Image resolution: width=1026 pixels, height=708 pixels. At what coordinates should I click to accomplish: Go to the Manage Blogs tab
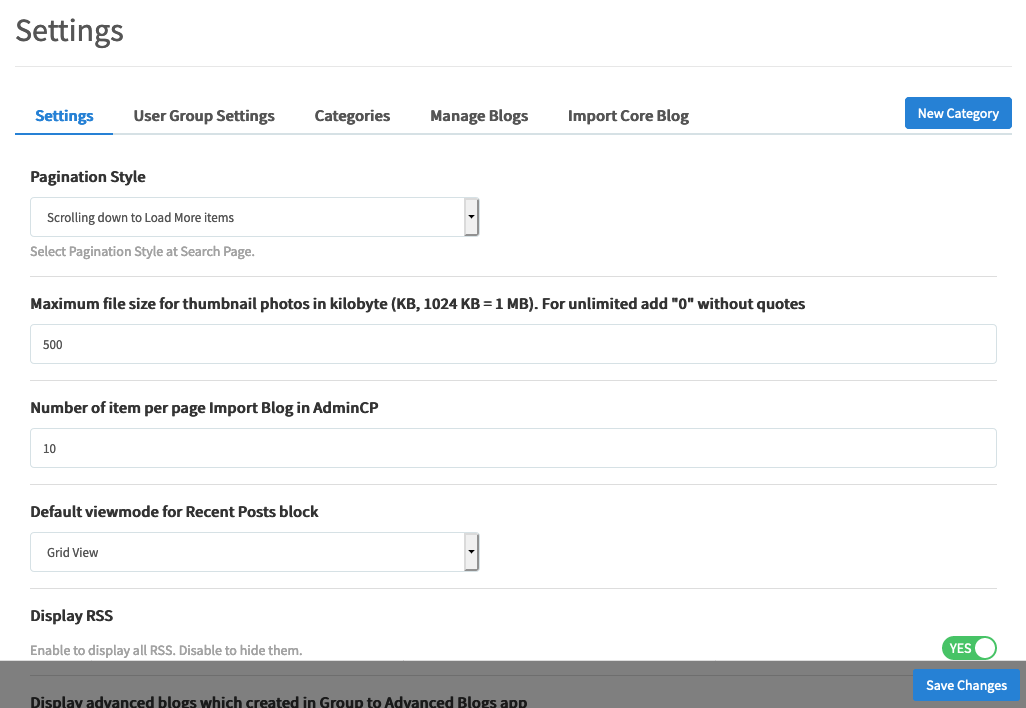pyautogui.click(x=479, y=115)
